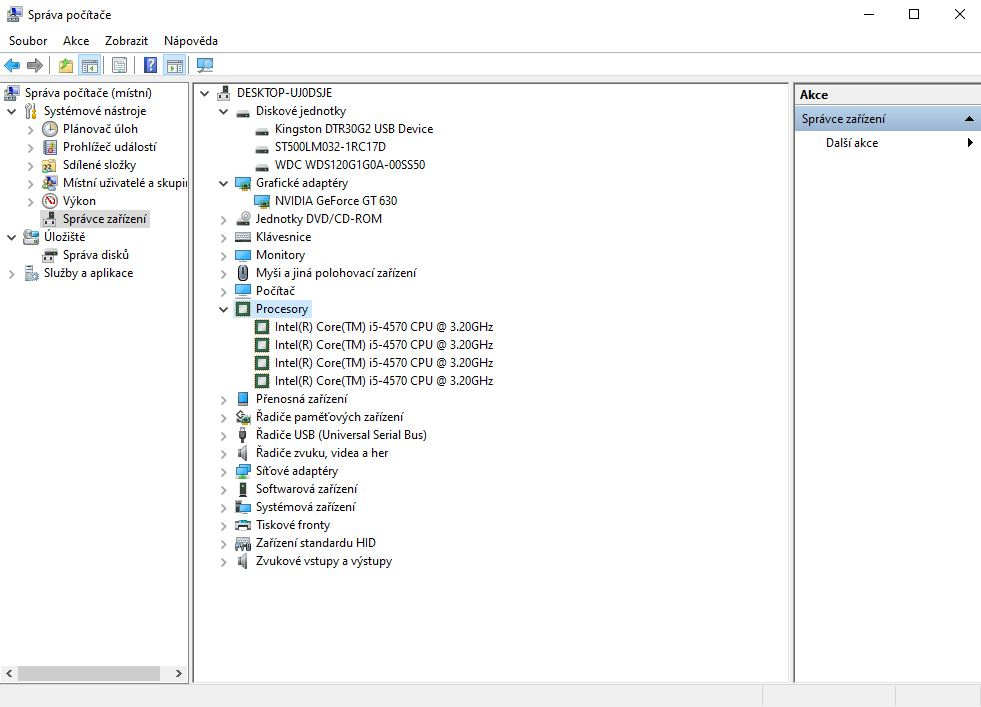The width and height of the screenshot is (981, 707).
Task: Toggle the Action pane toolbar icon
Action: (175, 65)
